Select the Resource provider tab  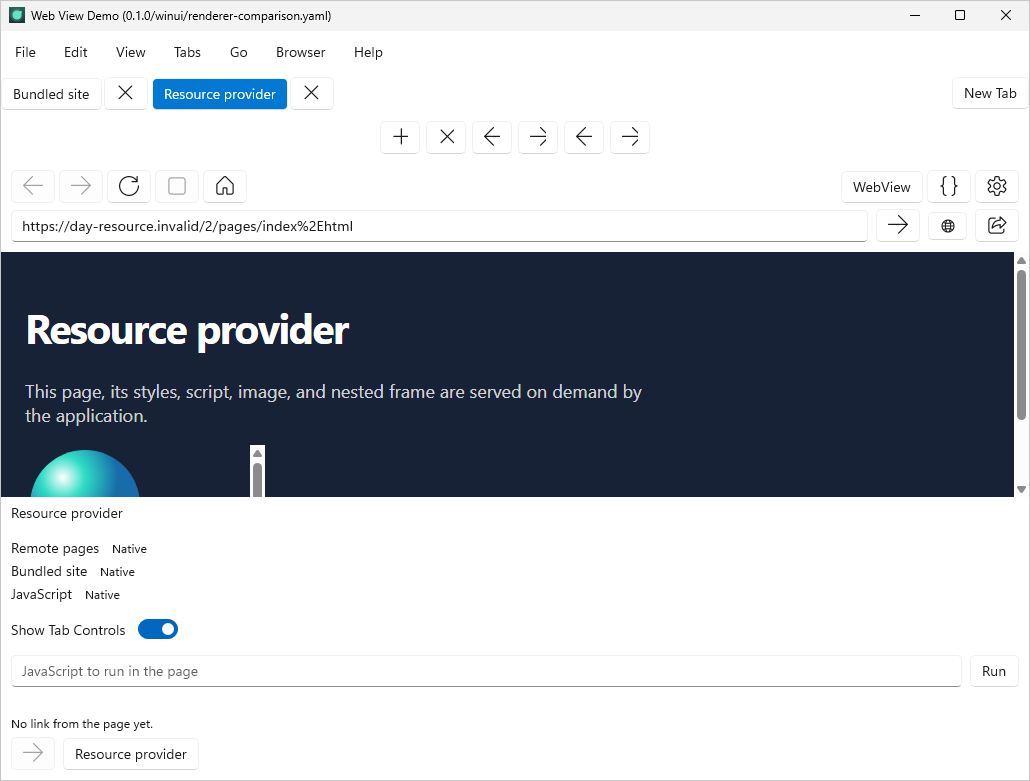tap(220, 94)
